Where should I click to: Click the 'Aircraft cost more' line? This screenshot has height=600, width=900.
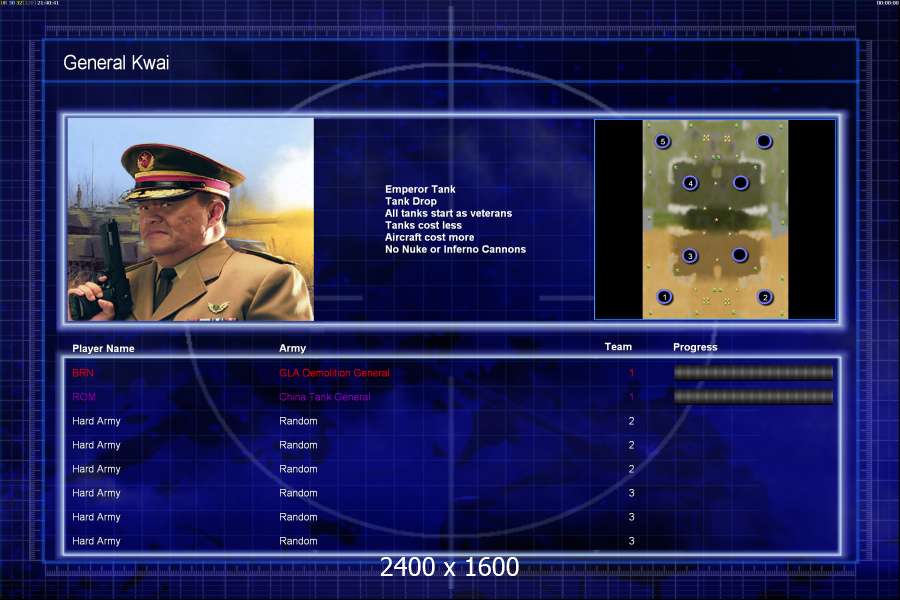[x=429, y=238]
